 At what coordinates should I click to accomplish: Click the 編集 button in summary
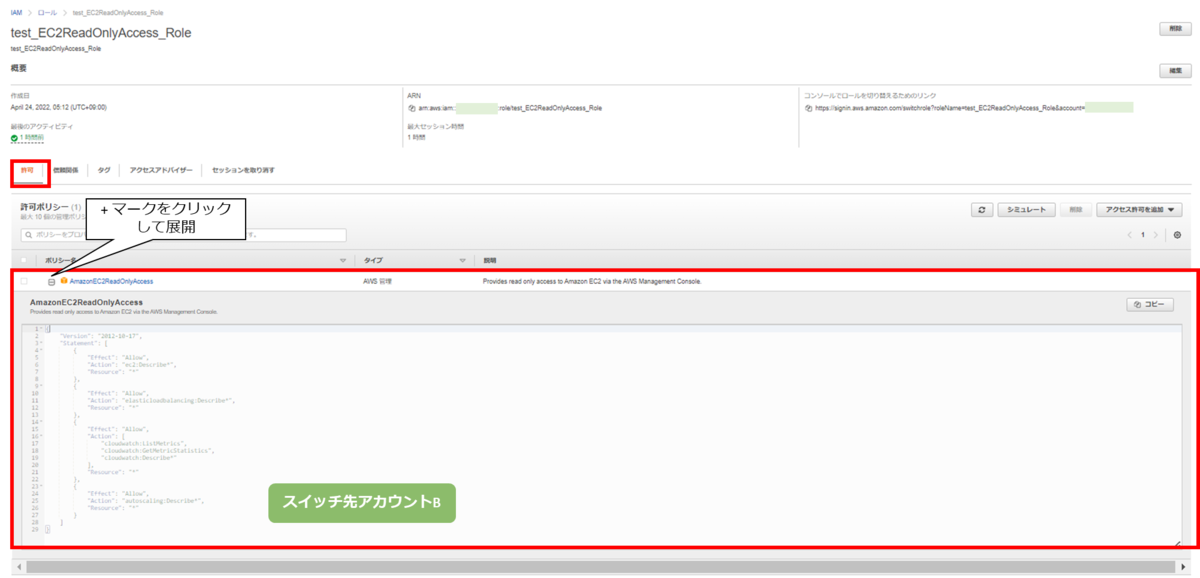point(1175,71)
